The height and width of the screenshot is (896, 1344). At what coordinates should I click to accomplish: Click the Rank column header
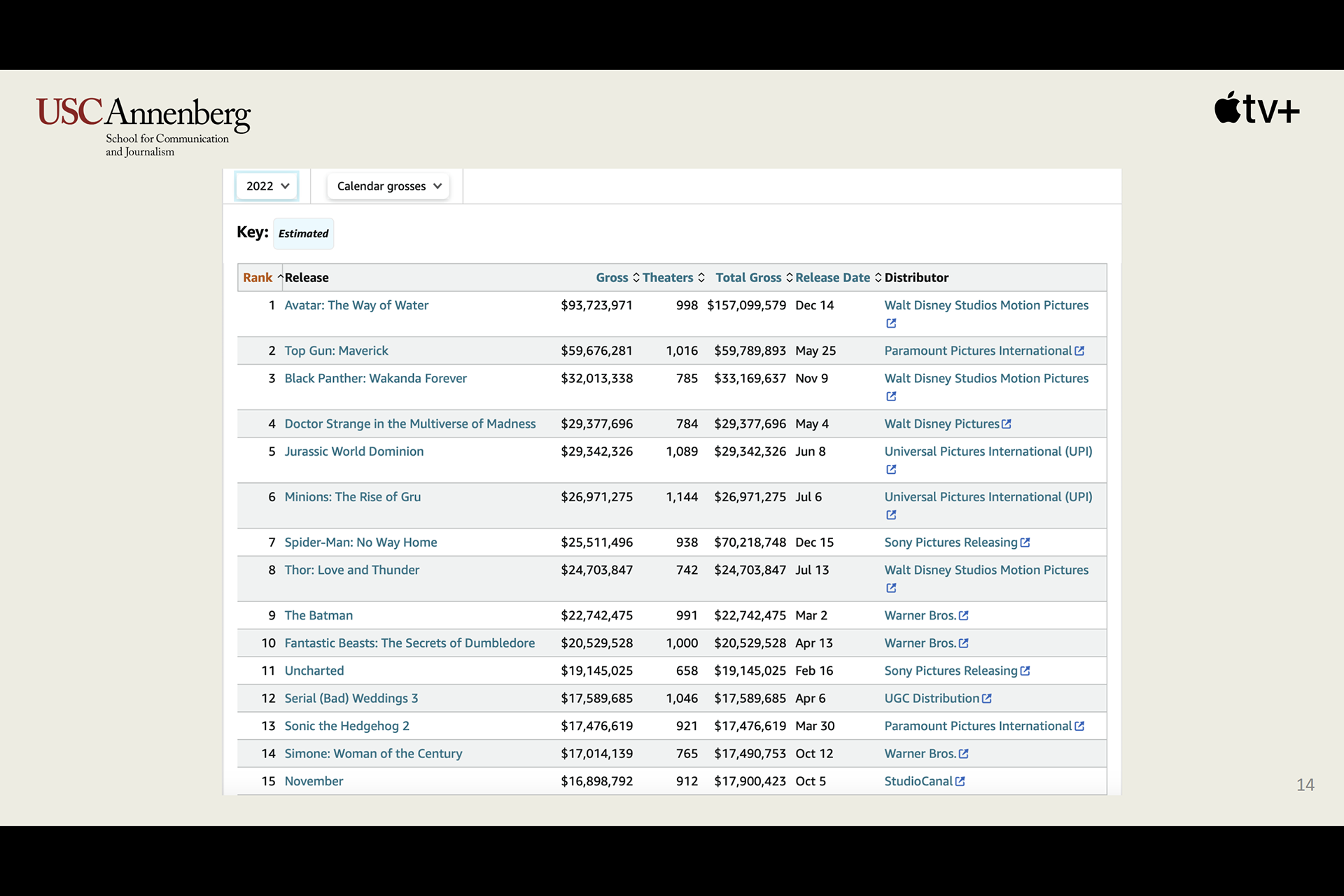258,278
